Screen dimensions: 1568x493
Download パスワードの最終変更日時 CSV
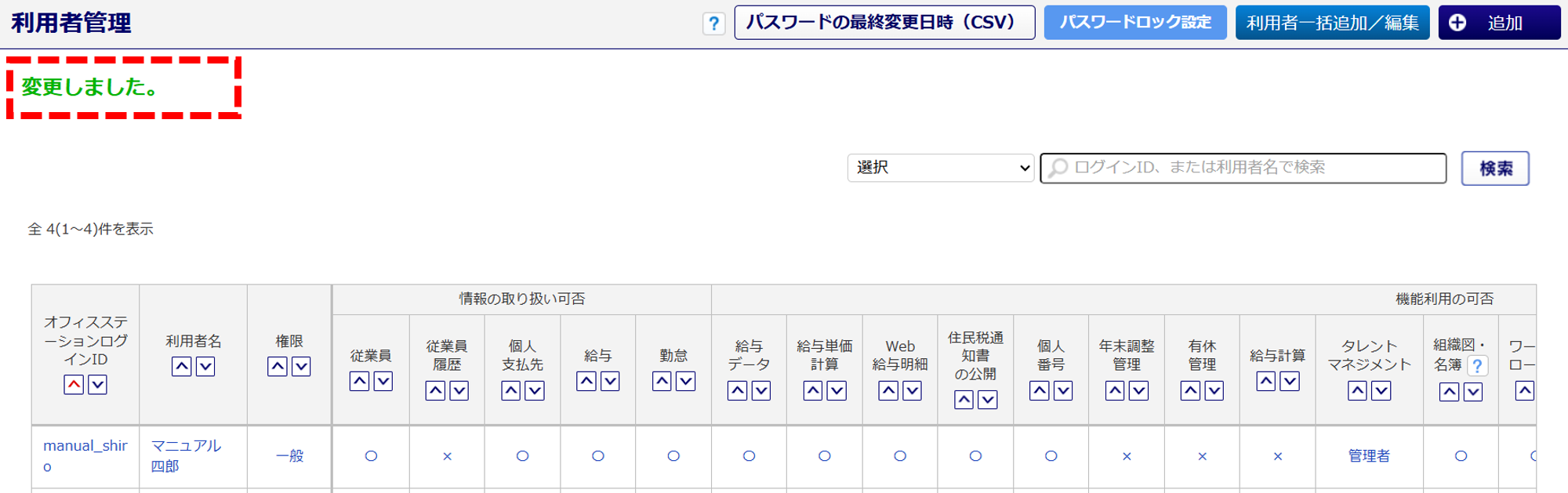(884, 23)
